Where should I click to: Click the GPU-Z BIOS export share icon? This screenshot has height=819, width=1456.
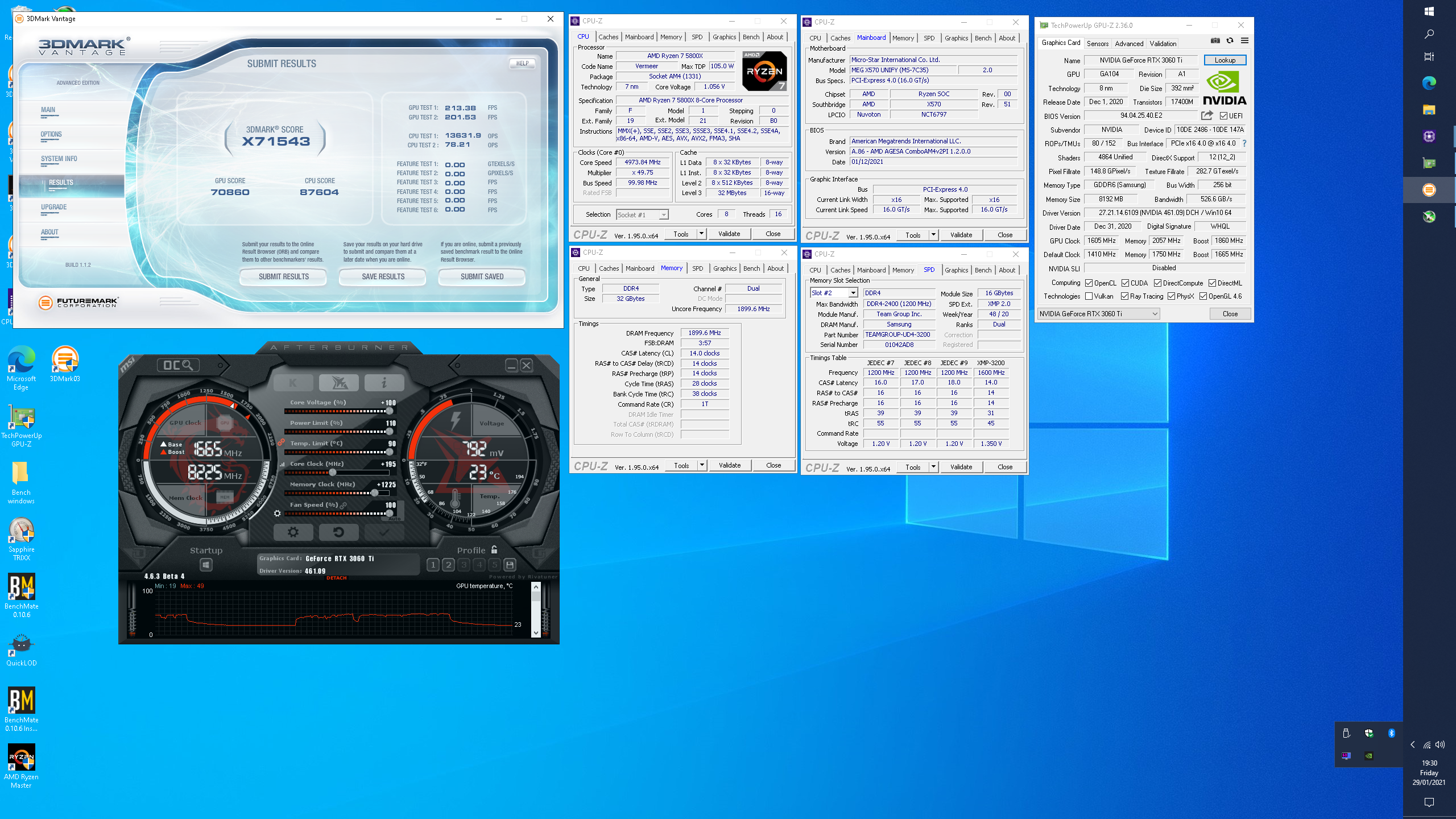1207,115
